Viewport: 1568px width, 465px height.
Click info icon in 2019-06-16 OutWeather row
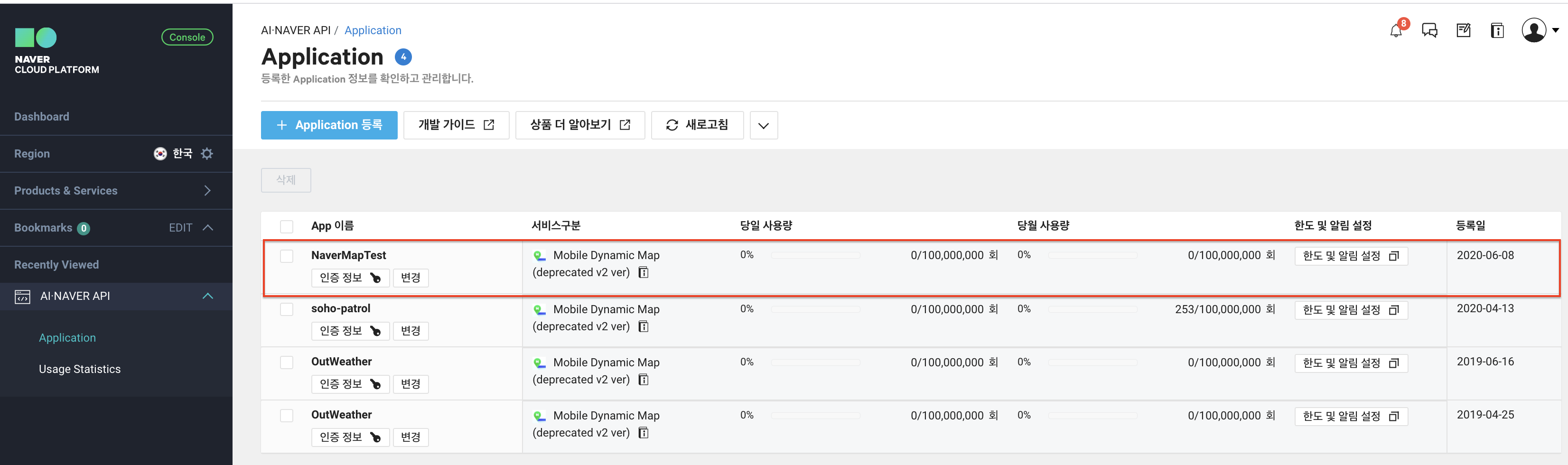(644, 380)
